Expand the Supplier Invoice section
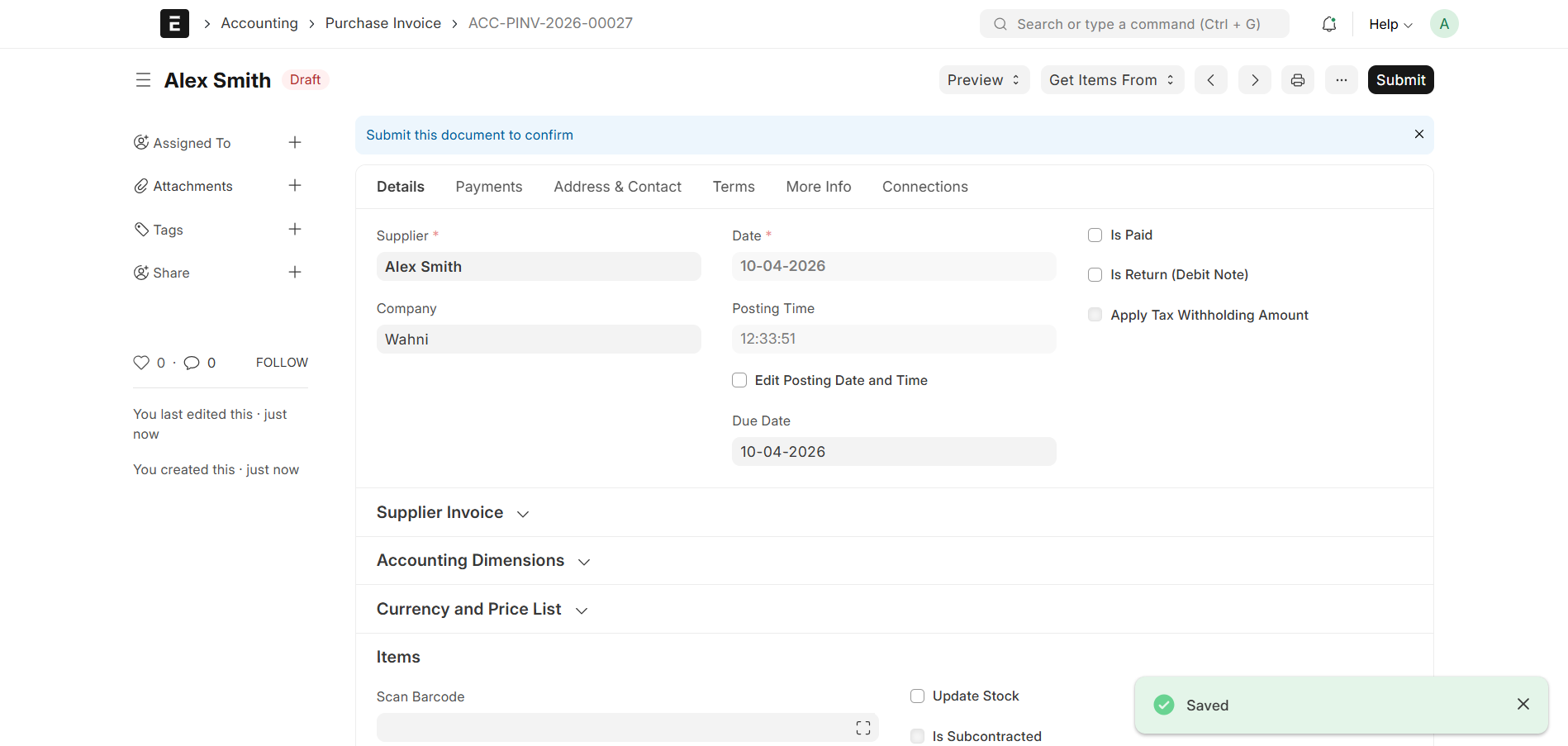Image resolution: width=1568 pixels, height=746 pixels. coord(453,513)
